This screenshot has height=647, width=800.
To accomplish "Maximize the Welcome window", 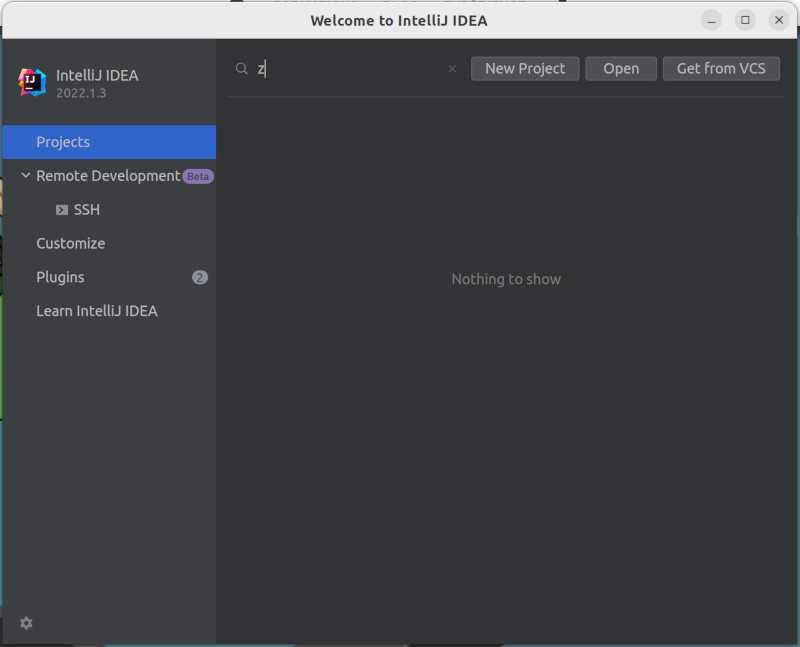I will click(x=745, y=20).
